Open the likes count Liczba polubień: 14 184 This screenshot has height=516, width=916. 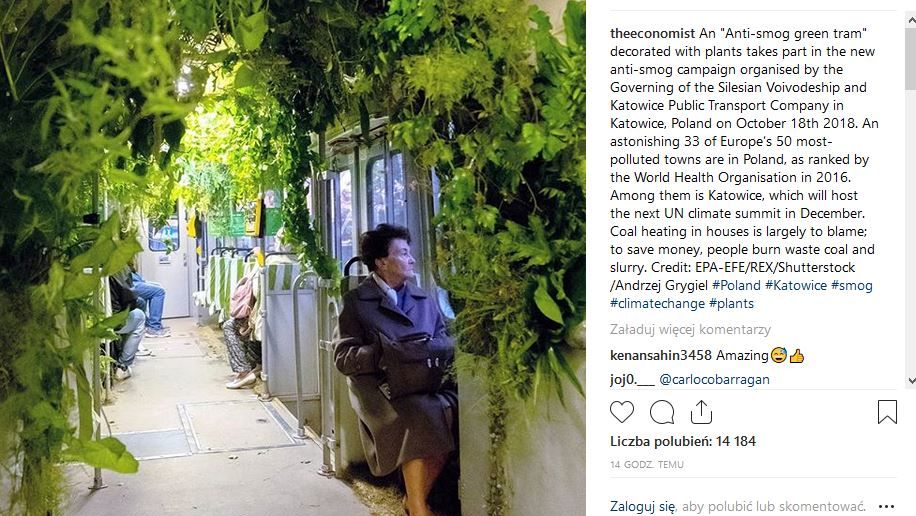683,441
